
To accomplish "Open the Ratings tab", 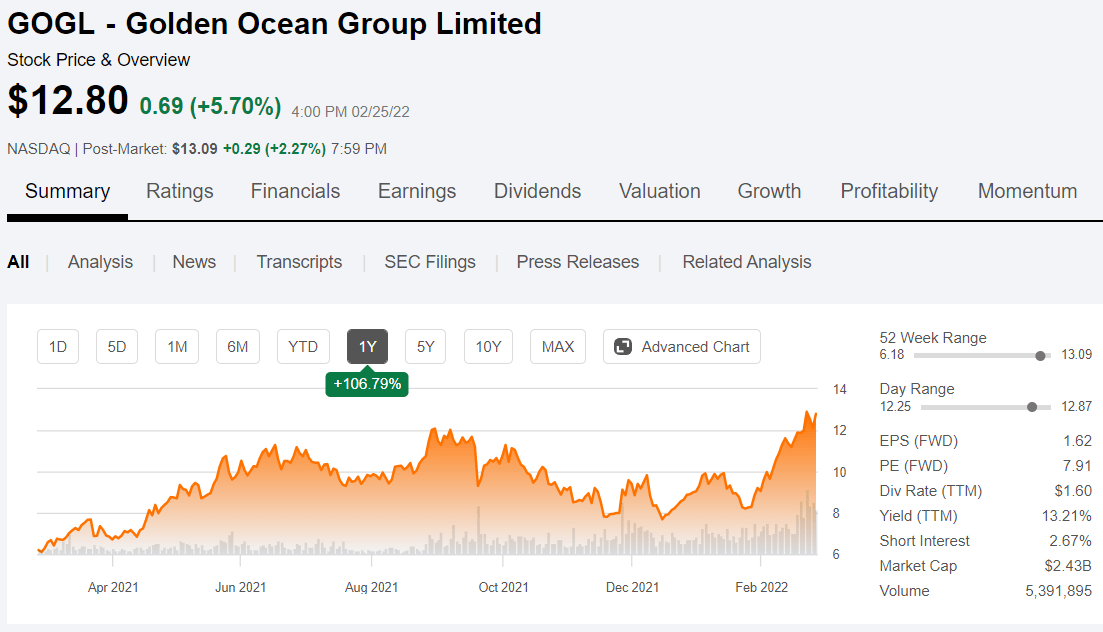I will pyautogui.click(x=180, y=191).
